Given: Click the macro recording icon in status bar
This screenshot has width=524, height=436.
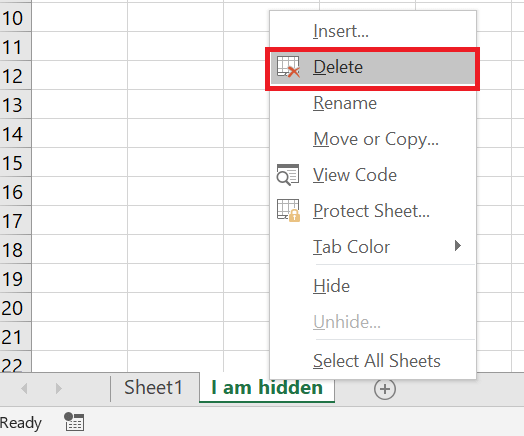Looking at the screenshot, I should point(74,422).
